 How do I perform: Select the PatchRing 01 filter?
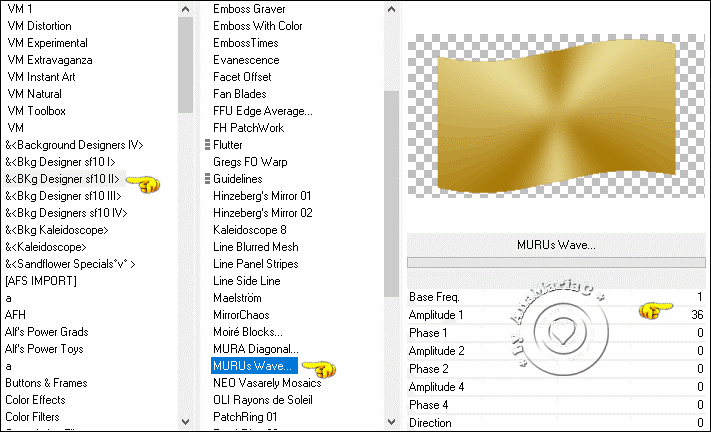pyautogui.click(x=245, y=417)
